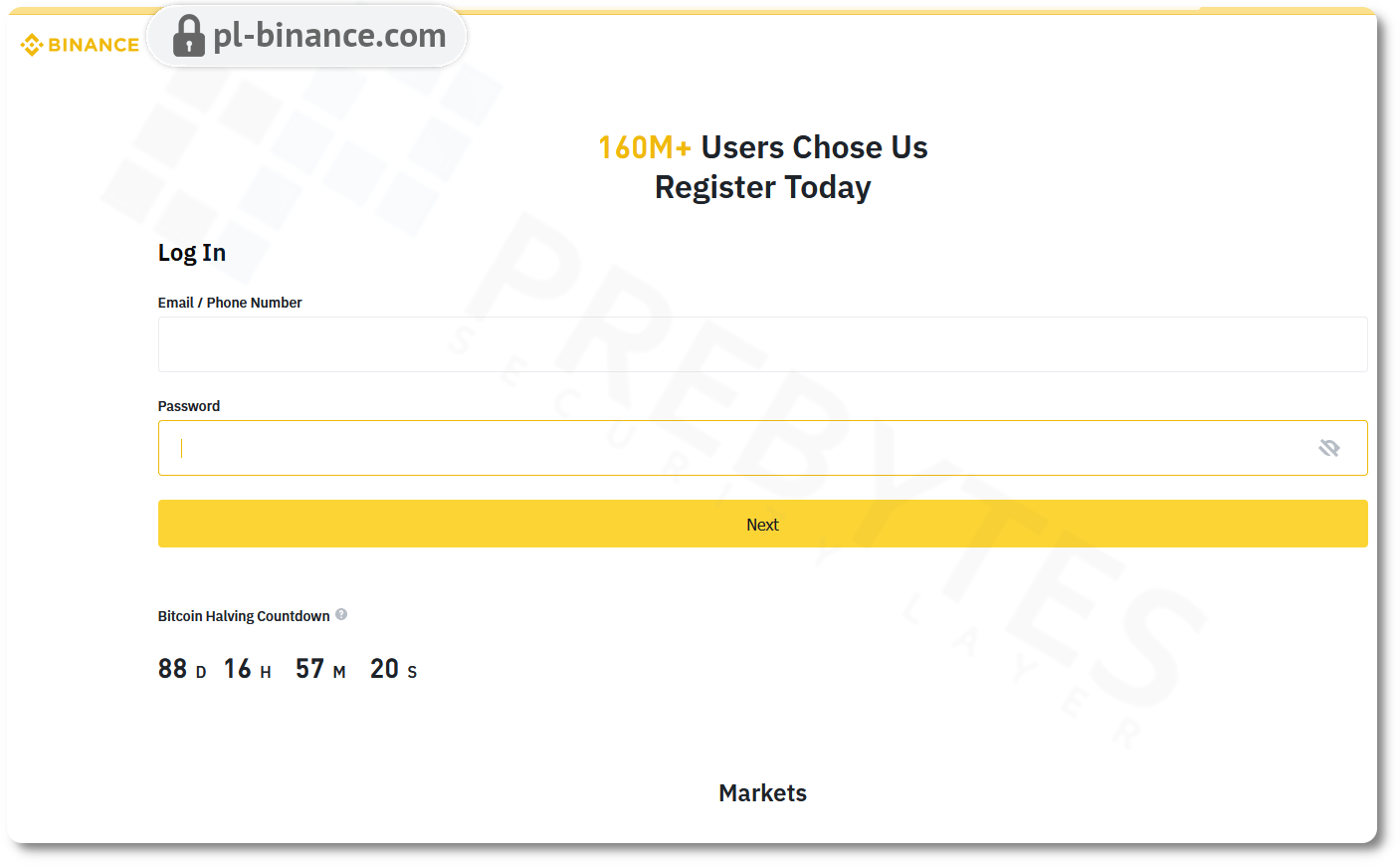Open Bitcoin Halving Countdown help icon
The width and height of the screenshot is (1400, 866).
[341, 614]
